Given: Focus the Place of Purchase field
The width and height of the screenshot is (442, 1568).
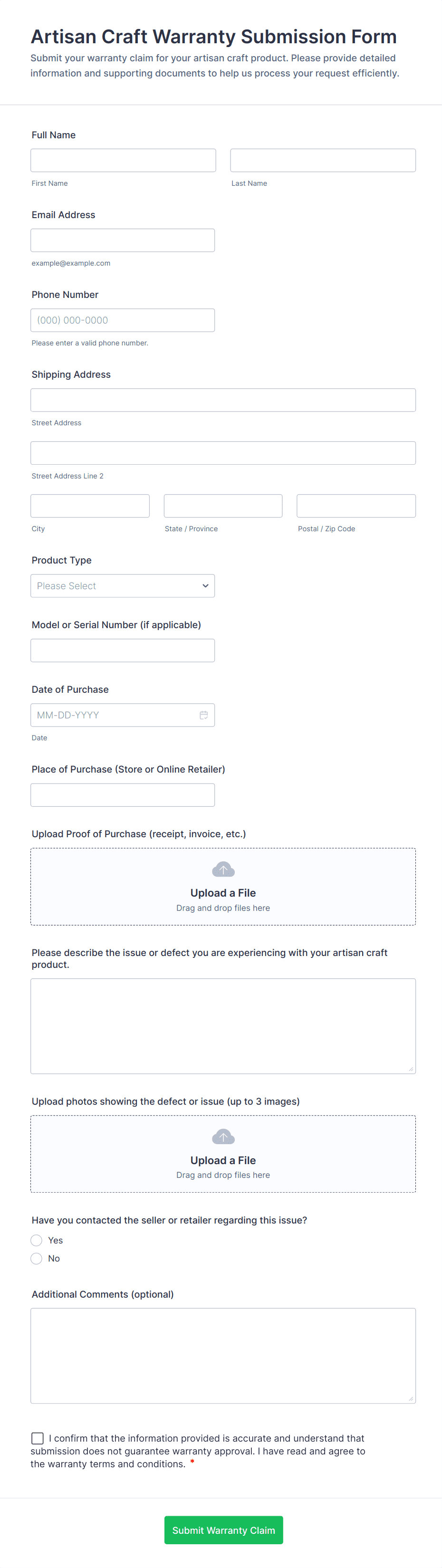Looking at the screenshot, I should pyautogui.click(x=122, y=795).
